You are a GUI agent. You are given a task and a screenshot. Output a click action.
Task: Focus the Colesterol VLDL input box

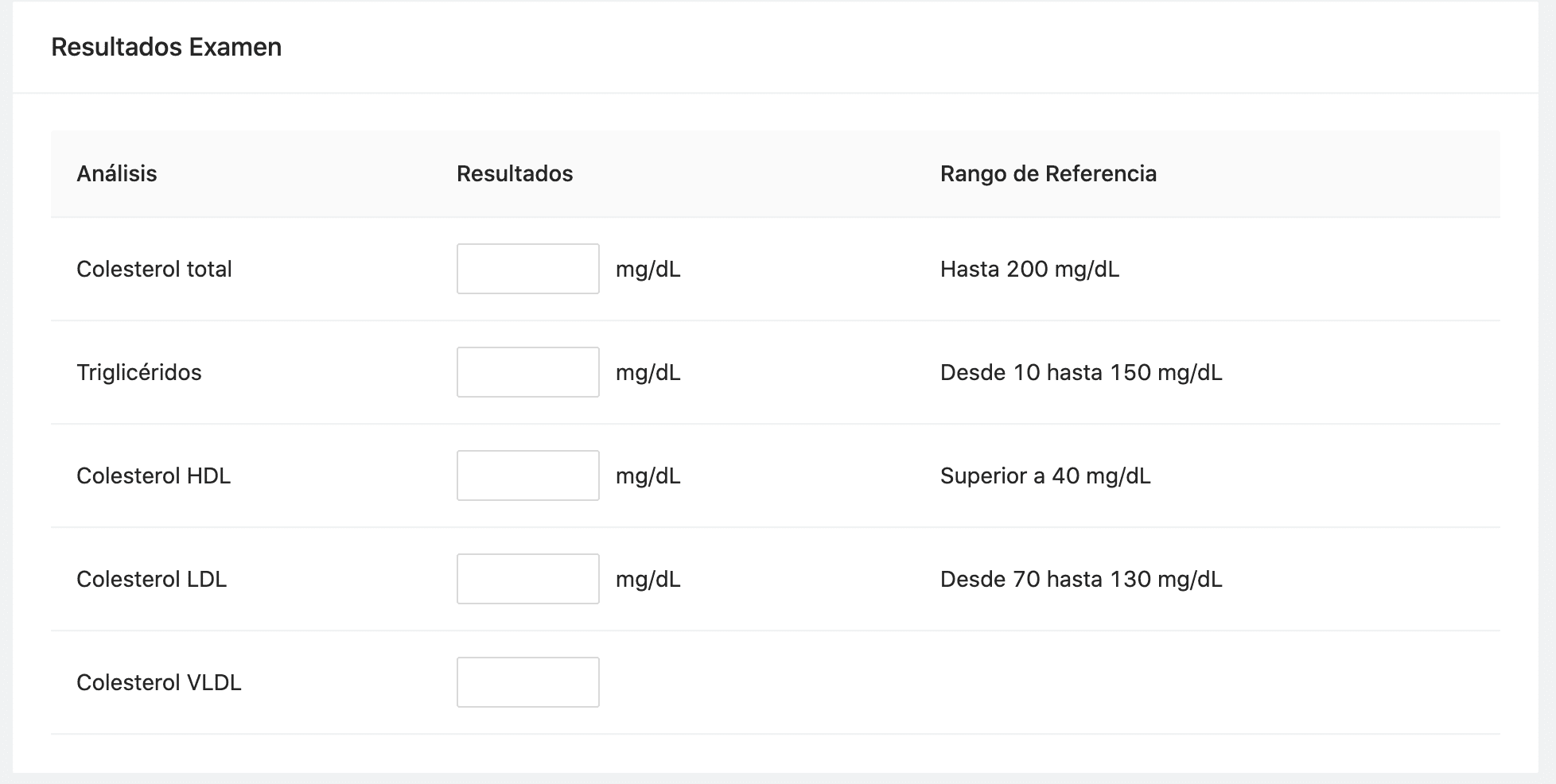(527, 682)
